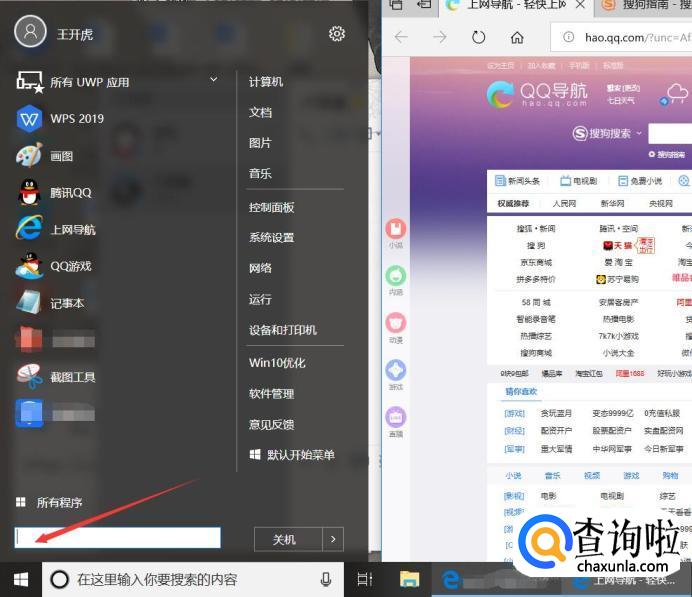The height and width of the screenshot is (597, 692).
Task: Open the 京东商城 link
Action: click(536, 262)
